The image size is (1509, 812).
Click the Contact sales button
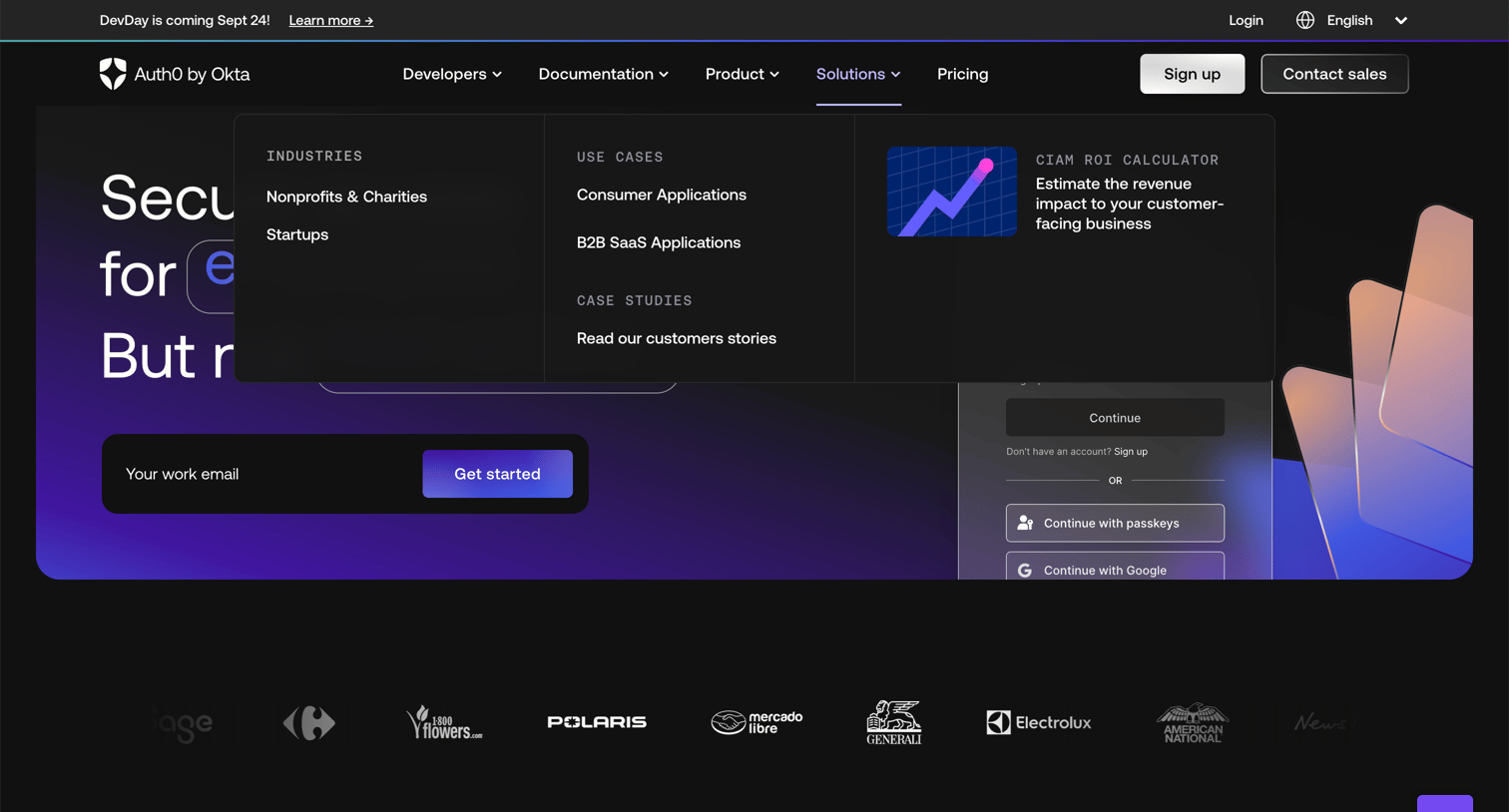point(1334,74)
